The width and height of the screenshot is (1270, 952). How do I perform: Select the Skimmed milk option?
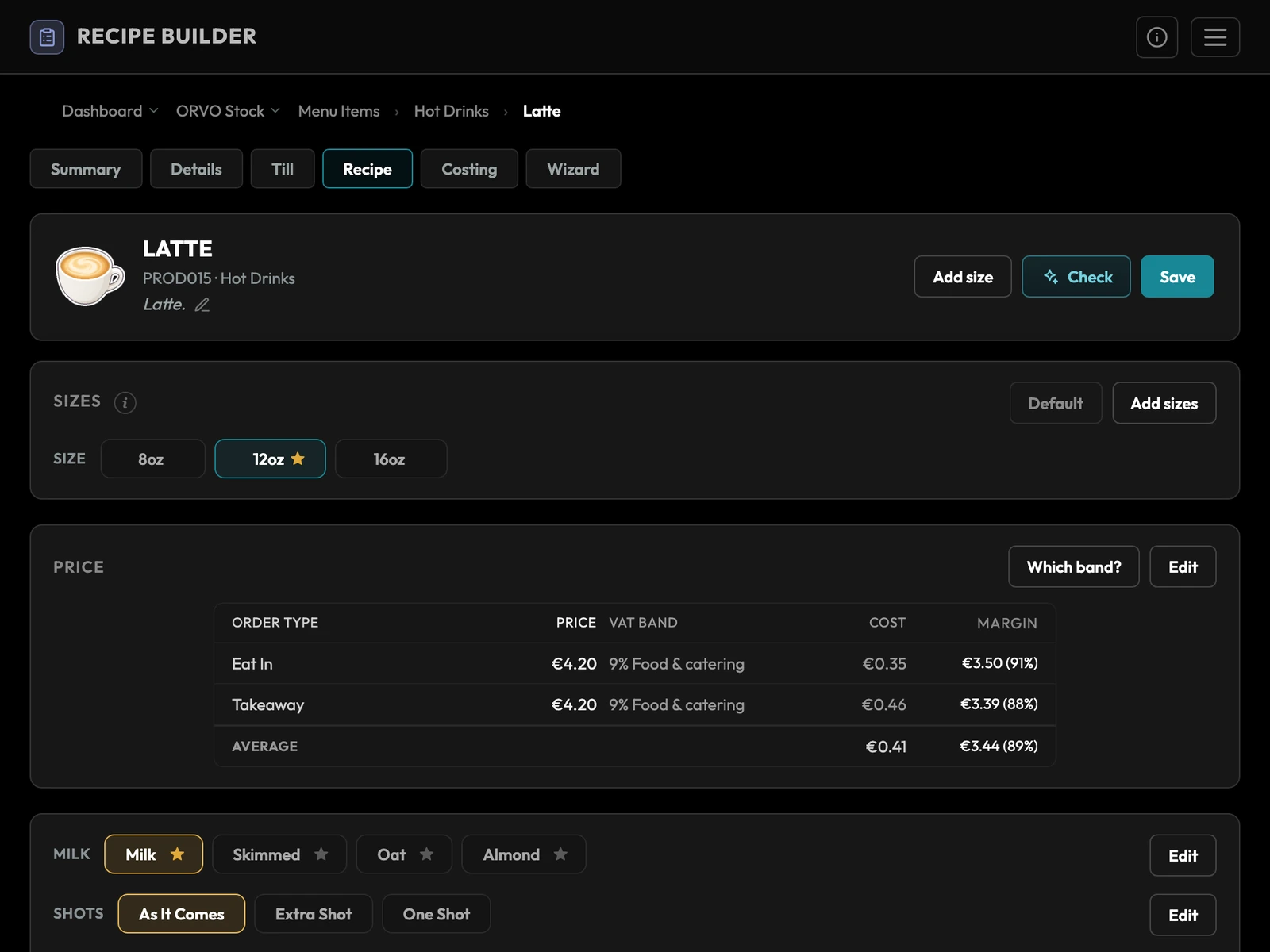[x=279, y=854]
